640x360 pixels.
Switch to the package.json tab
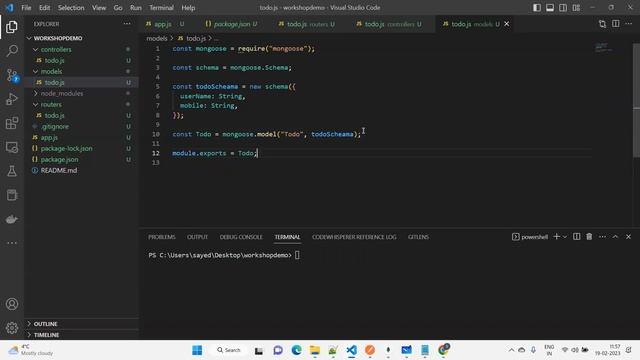tap(231, 24)
